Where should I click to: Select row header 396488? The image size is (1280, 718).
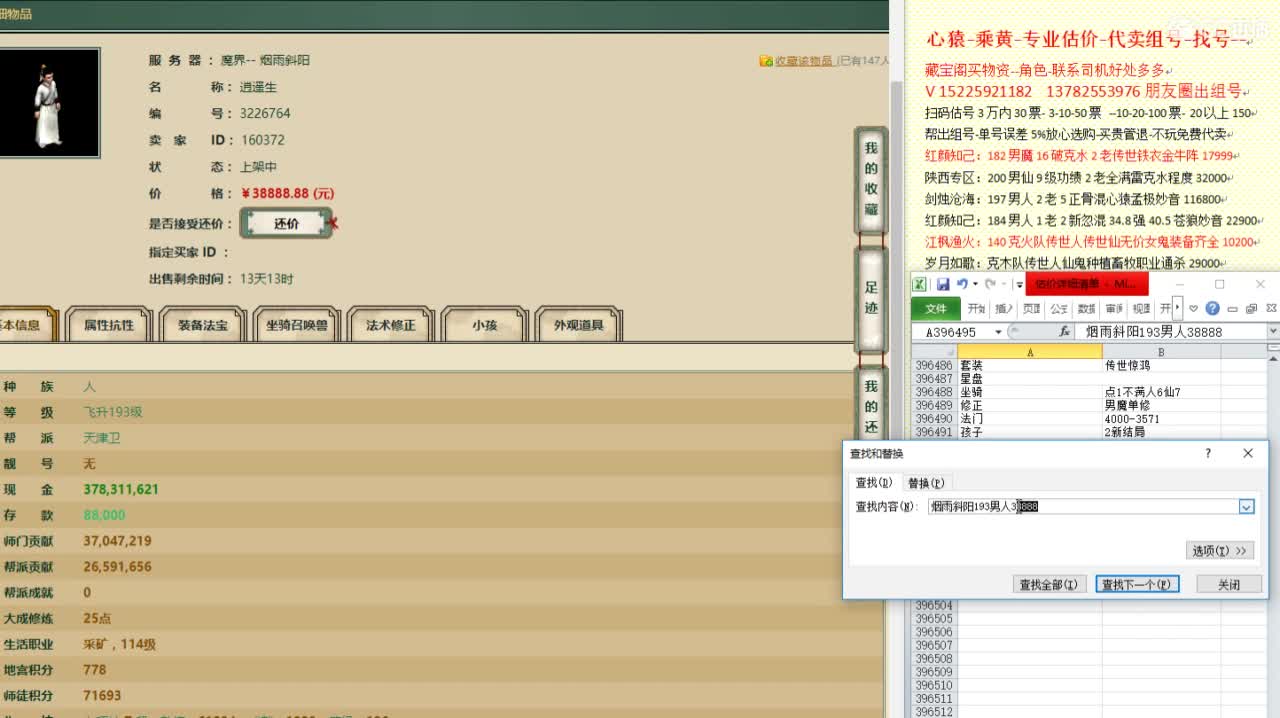point(934,393)
